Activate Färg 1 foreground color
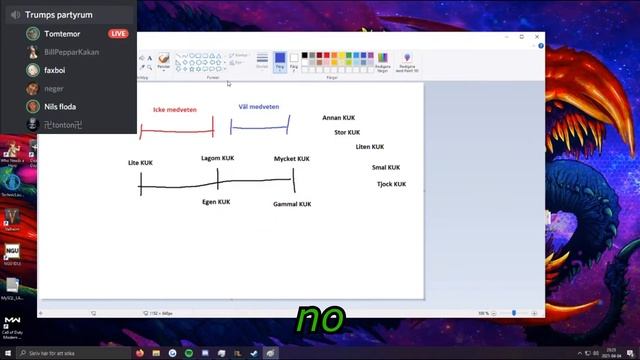This screenshot has width=640, height=360. pos(280,62)
